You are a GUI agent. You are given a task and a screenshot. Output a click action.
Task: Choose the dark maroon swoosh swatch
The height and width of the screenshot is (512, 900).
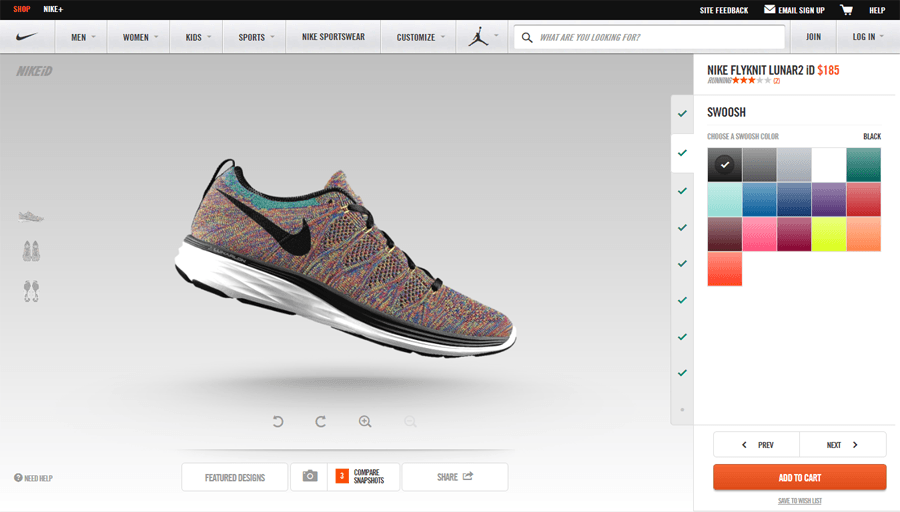click(724, 234)
